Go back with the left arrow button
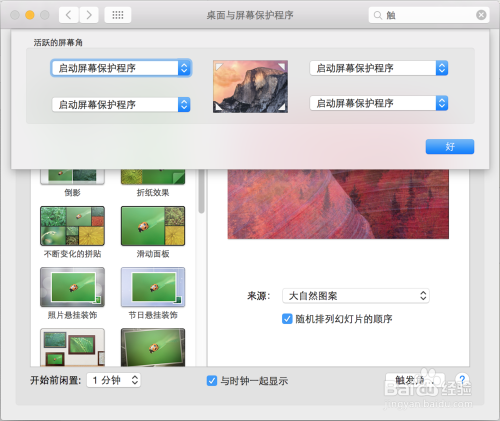 [x=69, y=15]
